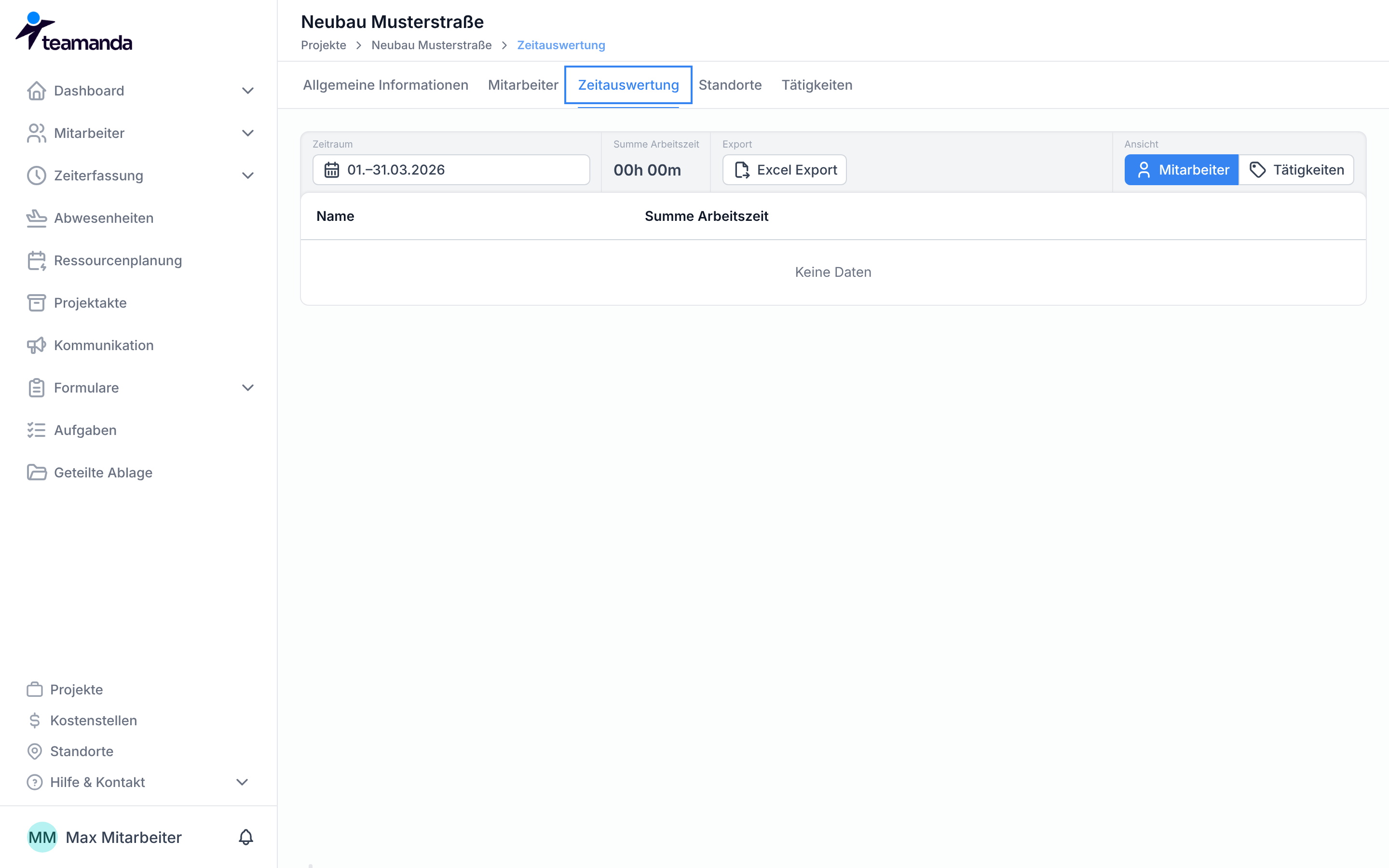Click the MM user avatar
Viewport: 1389px width, 868px height.
pos(42,838)
